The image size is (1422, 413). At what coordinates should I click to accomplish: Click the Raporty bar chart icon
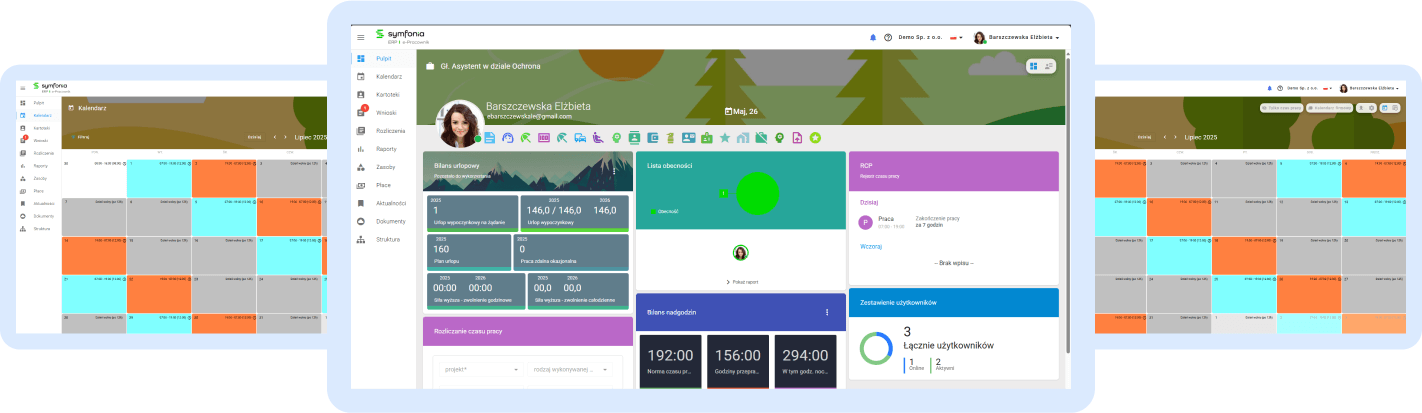click(361, 149)
